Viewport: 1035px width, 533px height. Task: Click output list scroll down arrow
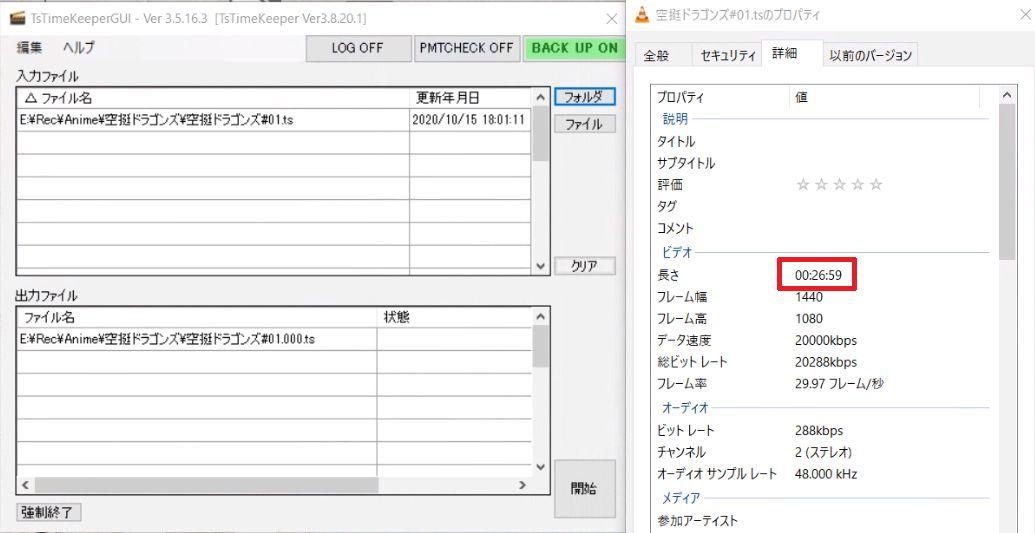(541, 467)
